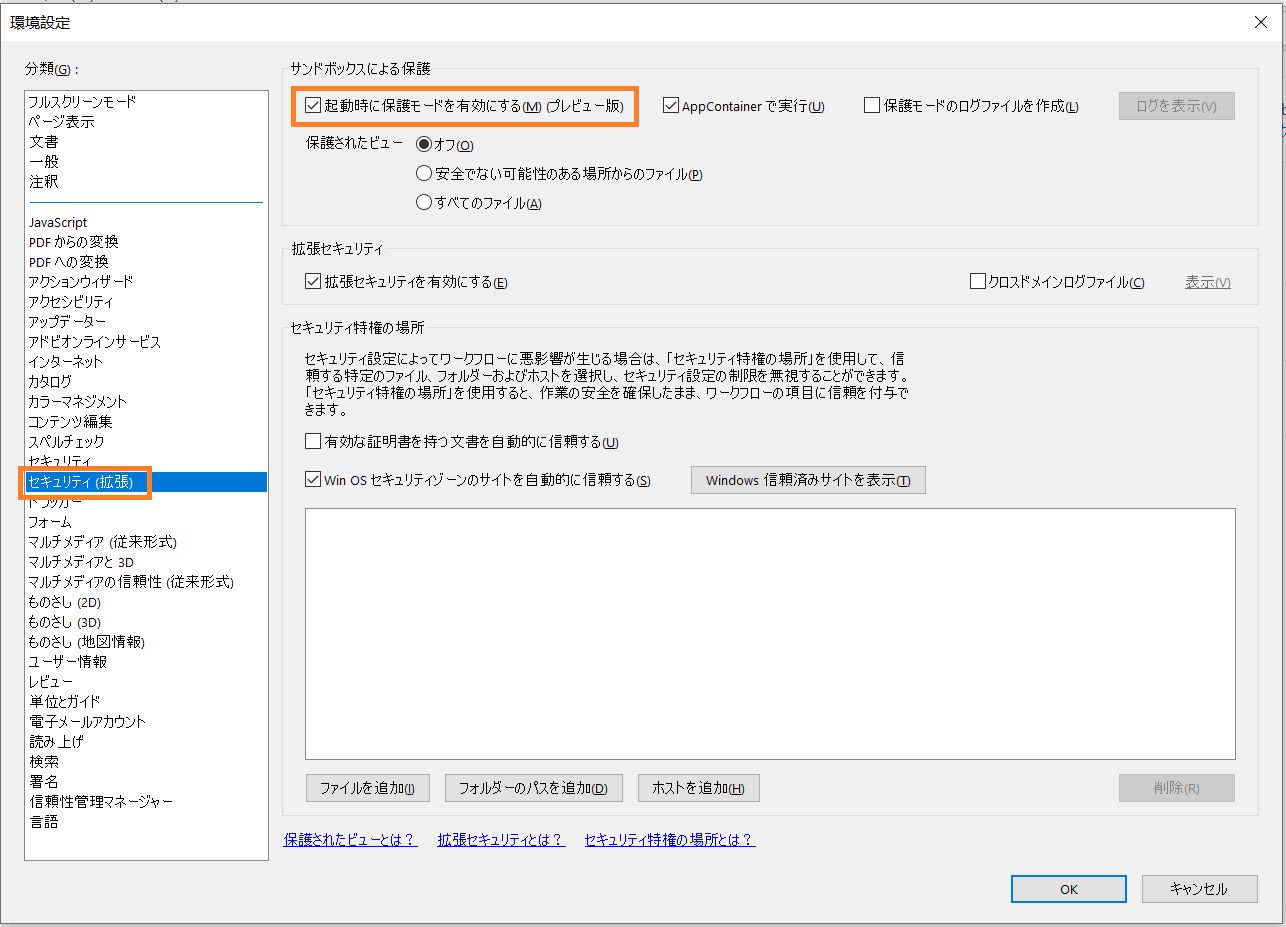Click the ファイルを追加 button
Viewport: 1286px width, 927px height.
pos(367,788)
